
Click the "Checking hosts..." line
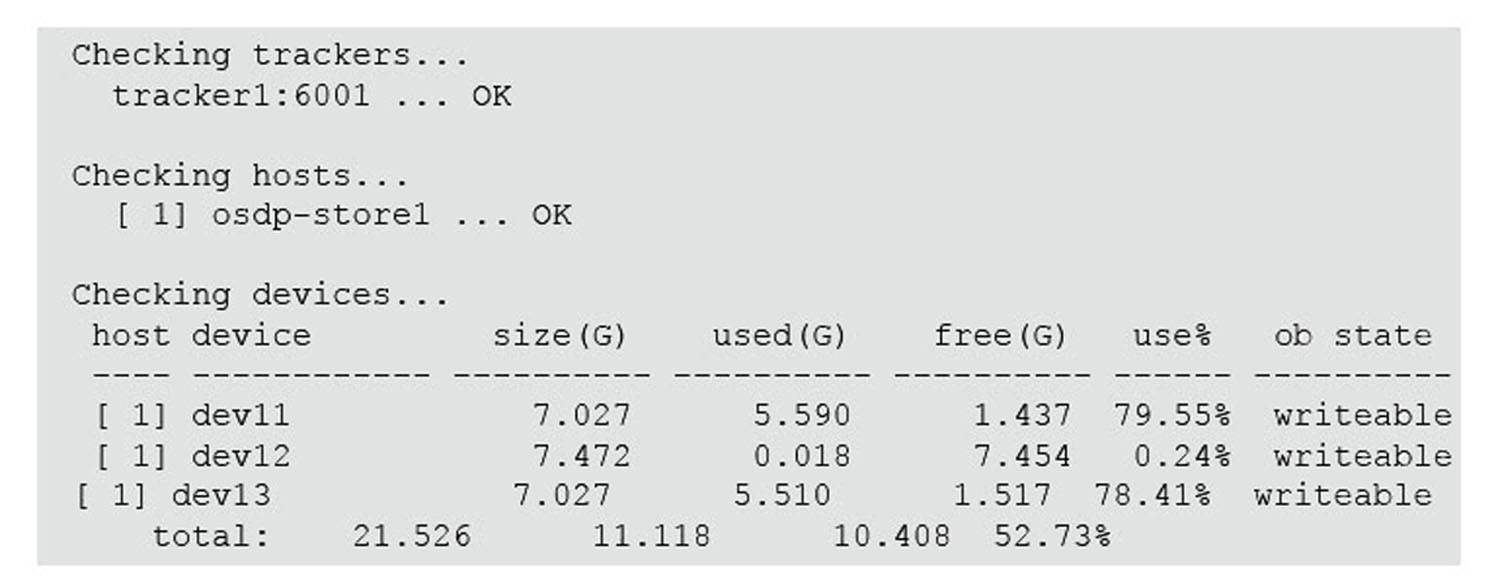click(x=240, y=176)
